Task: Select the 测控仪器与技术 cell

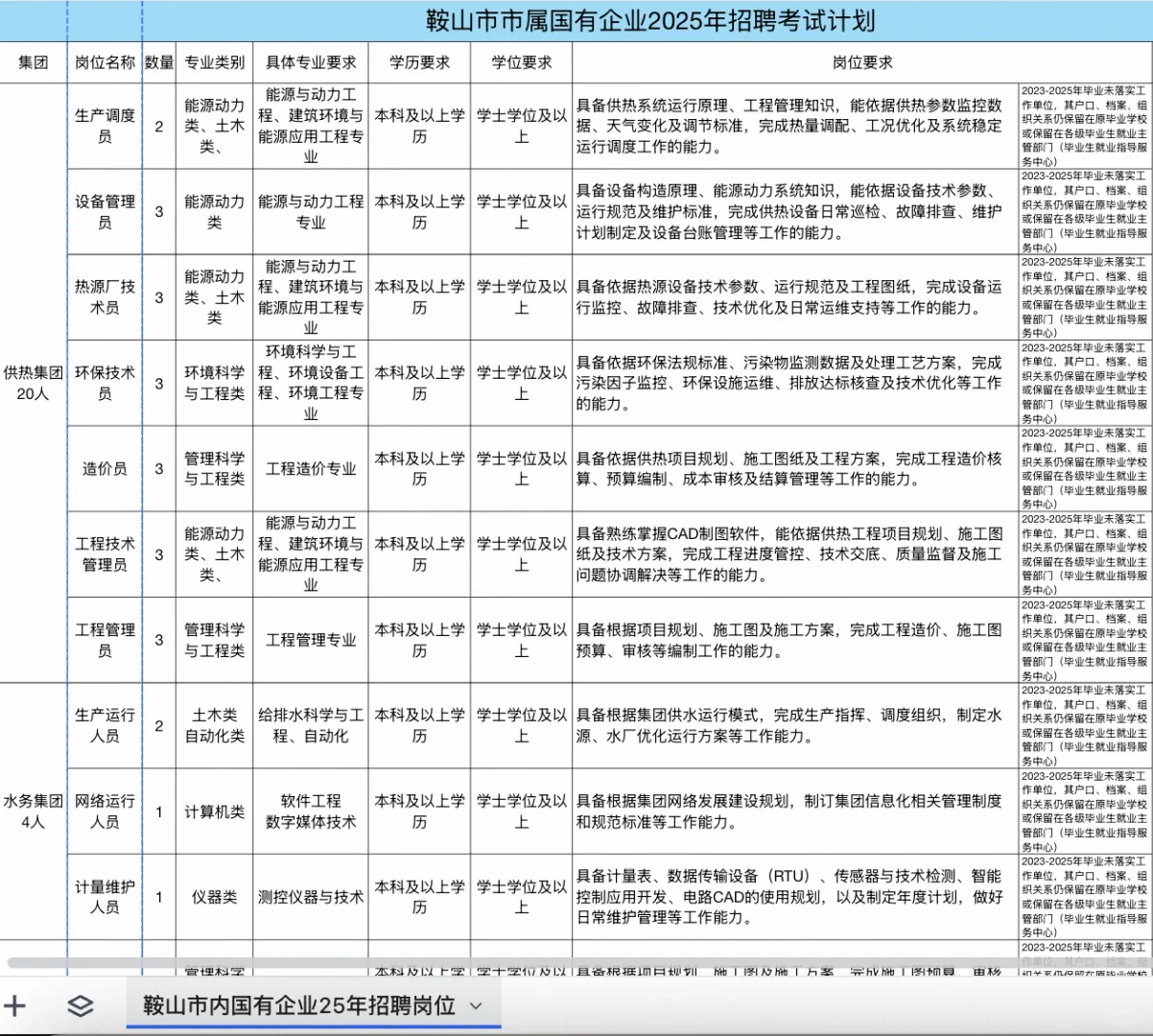Action: pos(311,897)
